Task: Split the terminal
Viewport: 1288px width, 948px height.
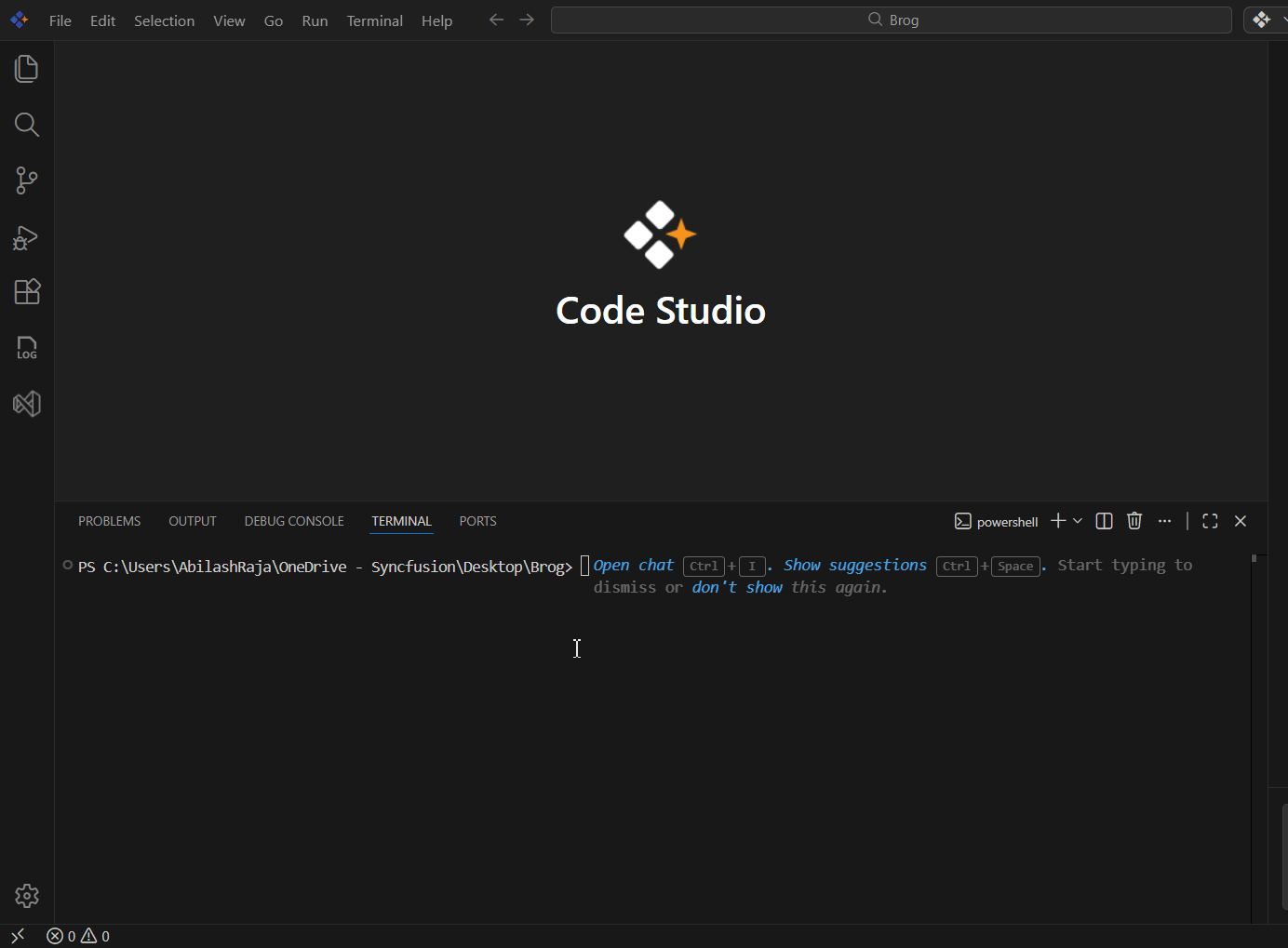Action: pyautogui.click(x=1105, y=521)
